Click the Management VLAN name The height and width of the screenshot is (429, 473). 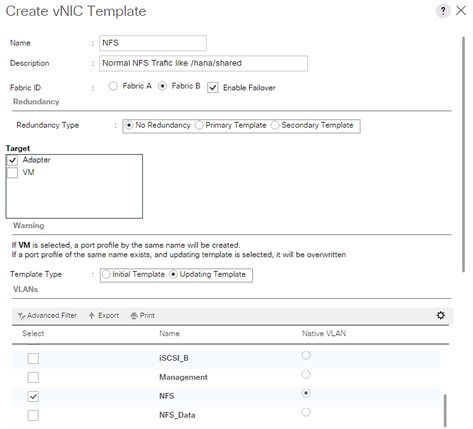pyautogui.click(x=183, y=377)
